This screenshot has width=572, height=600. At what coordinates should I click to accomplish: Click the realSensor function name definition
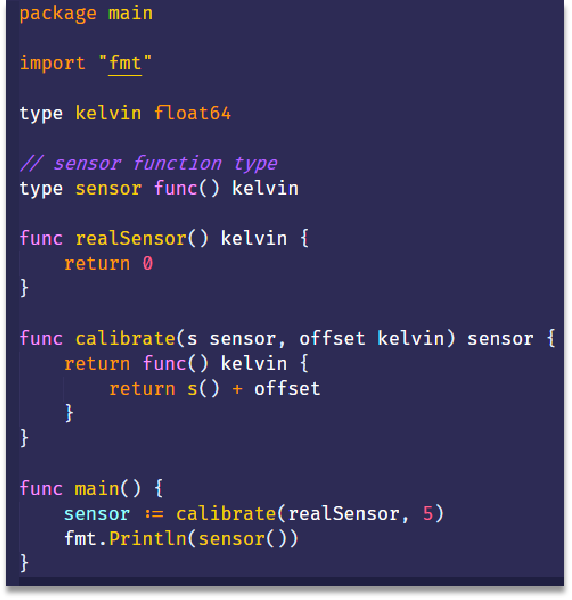[130, 239]
